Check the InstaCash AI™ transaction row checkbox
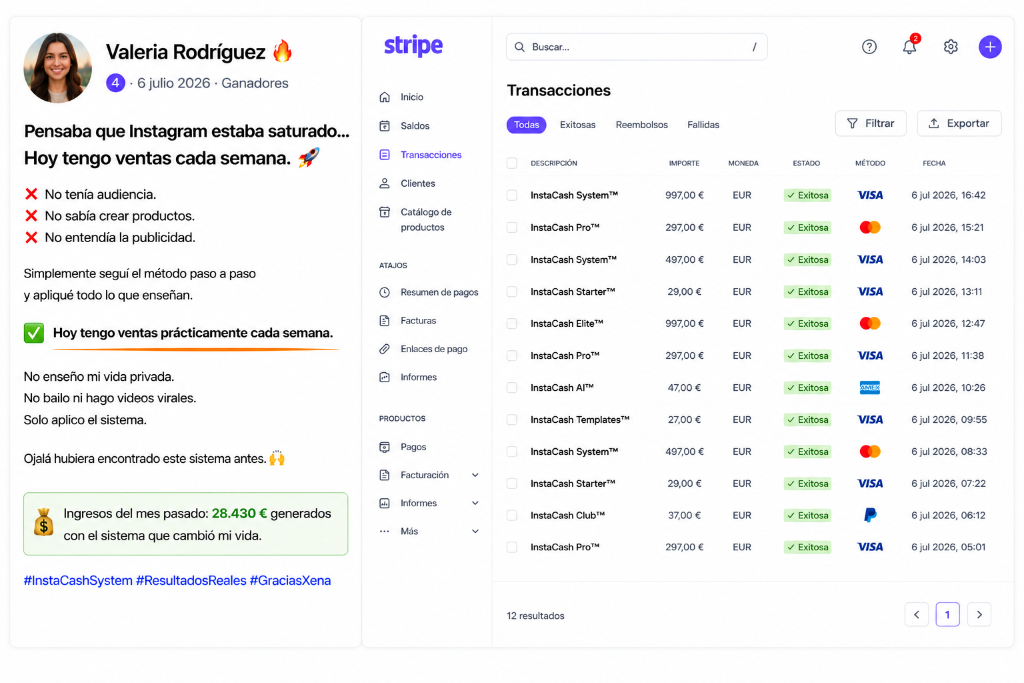 512,388
